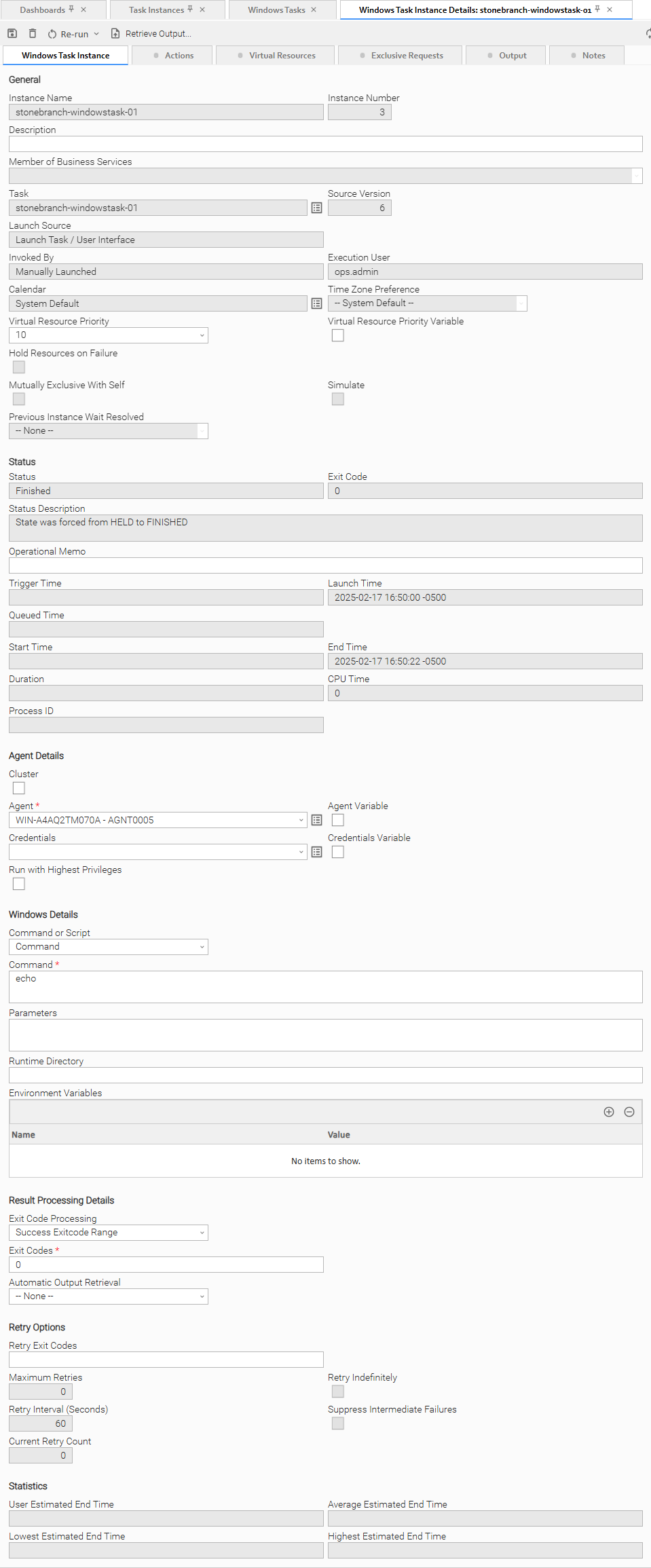The height and width of the screenshot is (1568, 651).
Task: Remove environment variable with minus icon
Action: tap(629, 1112)
